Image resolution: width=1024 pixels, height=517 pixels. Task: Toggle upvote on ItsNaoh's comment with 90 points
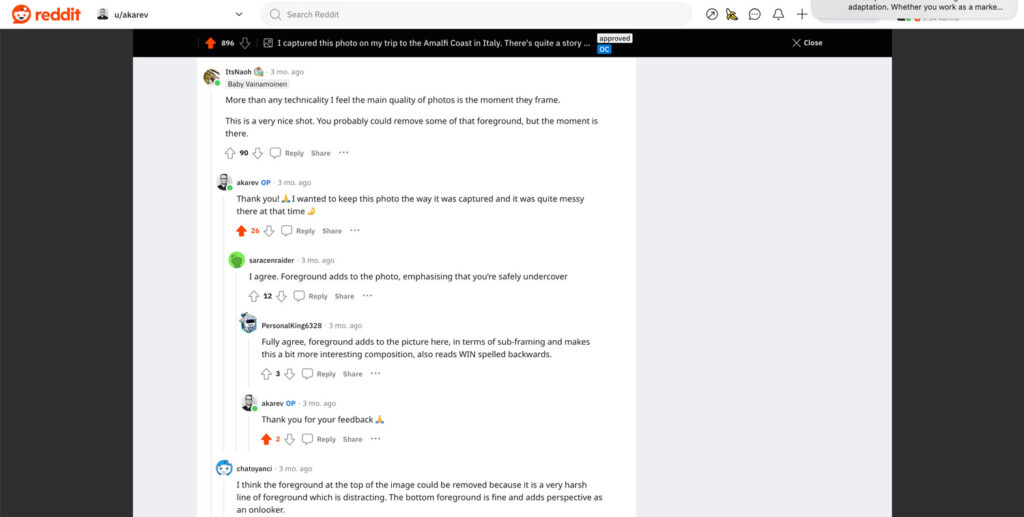tap(230, 153)
